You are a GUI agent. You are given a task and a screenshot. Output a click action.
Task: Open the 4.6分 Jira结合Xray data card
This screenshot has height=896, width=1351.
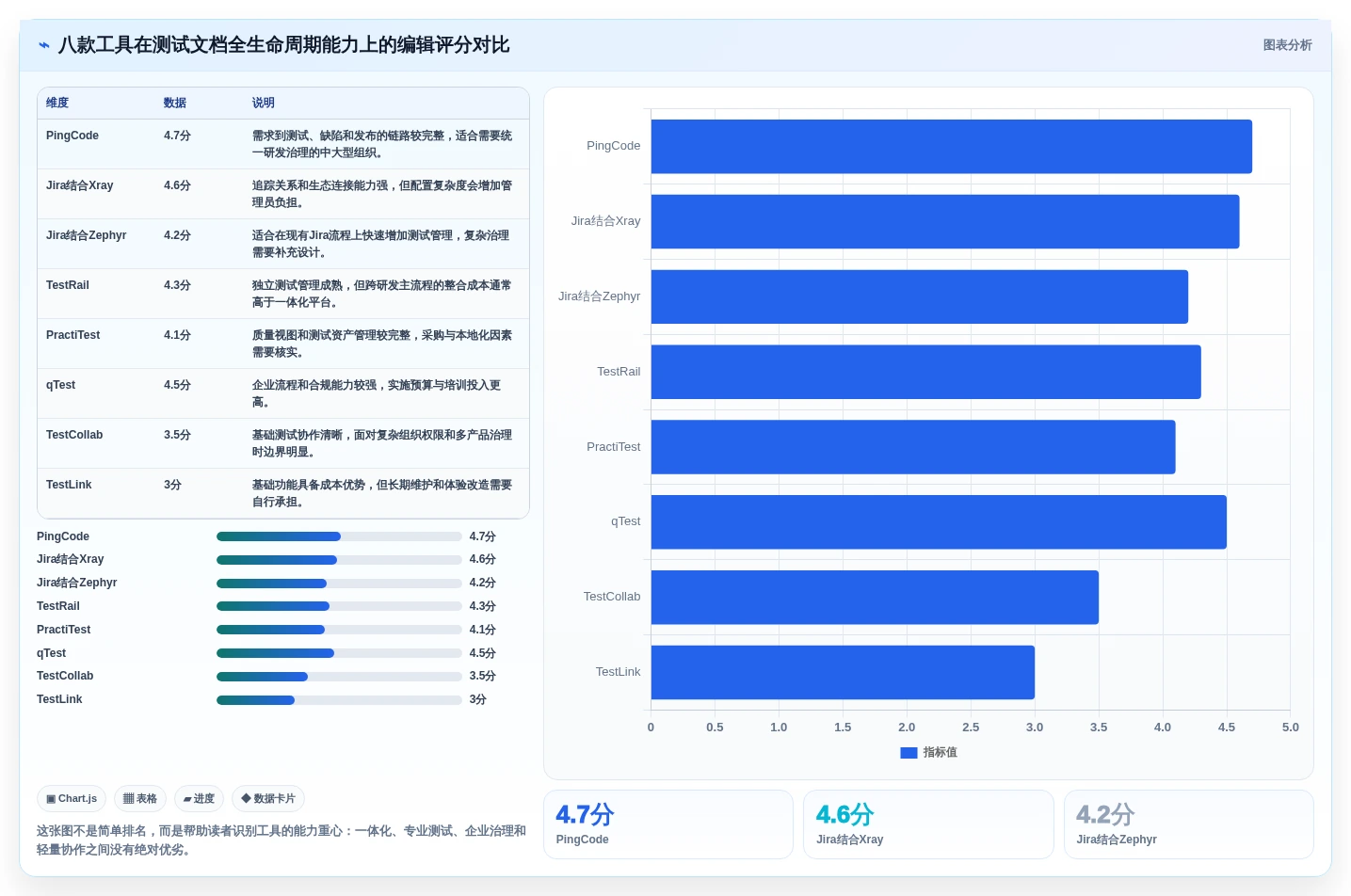coord(928,824)
